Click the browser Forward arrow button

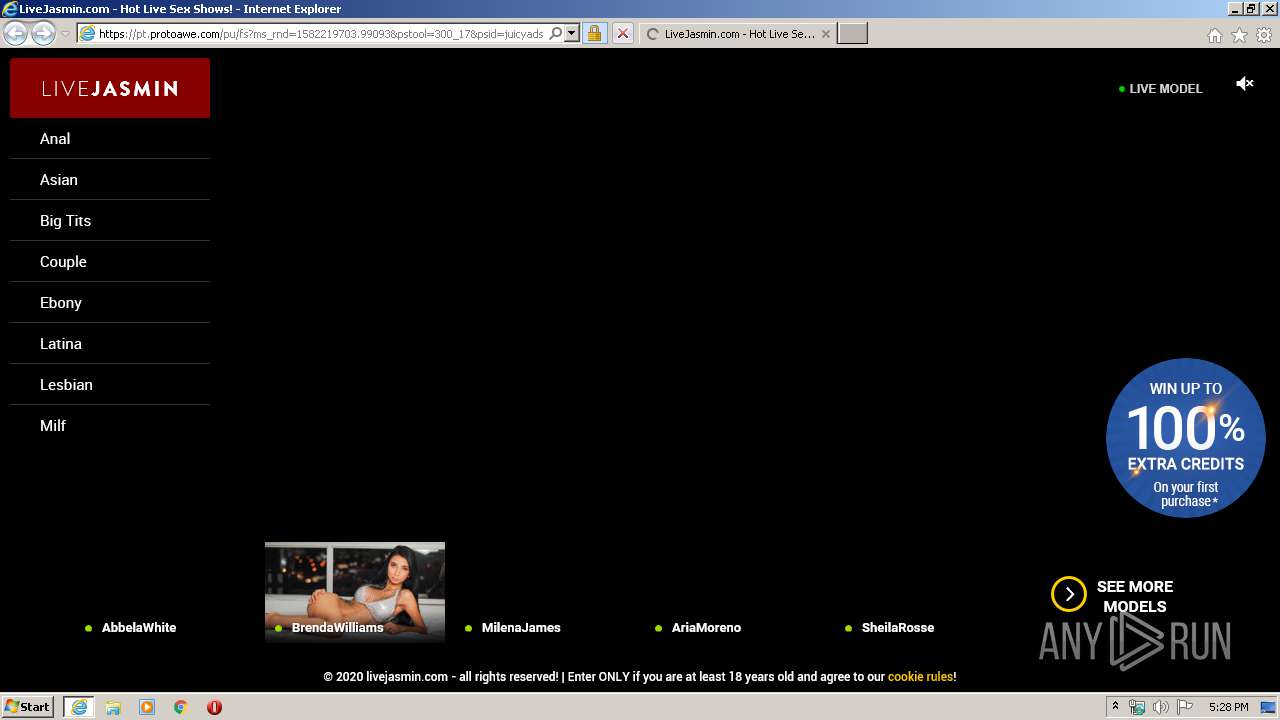(43, 33)
